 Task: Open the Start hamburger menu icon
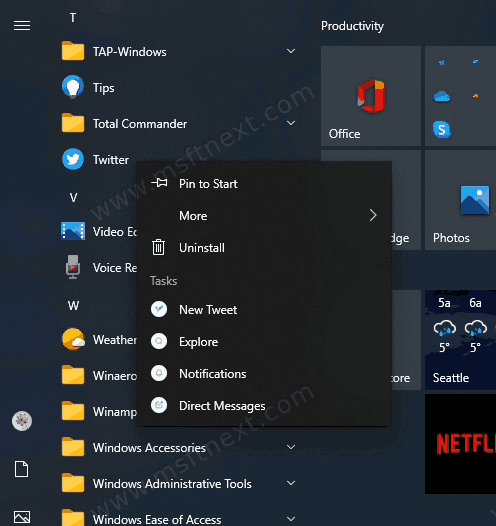[22, 25]
